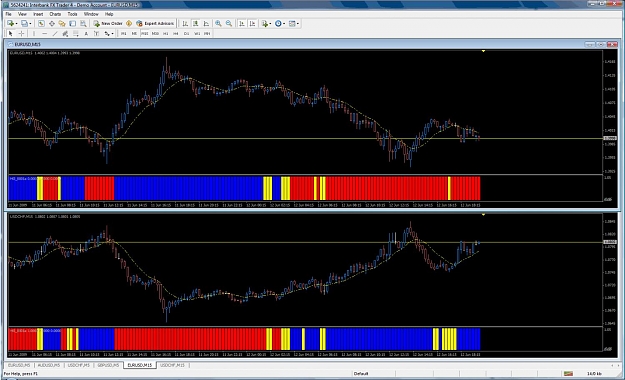Switch the timeframe to H1
The image size is (625, 380).
165,33
